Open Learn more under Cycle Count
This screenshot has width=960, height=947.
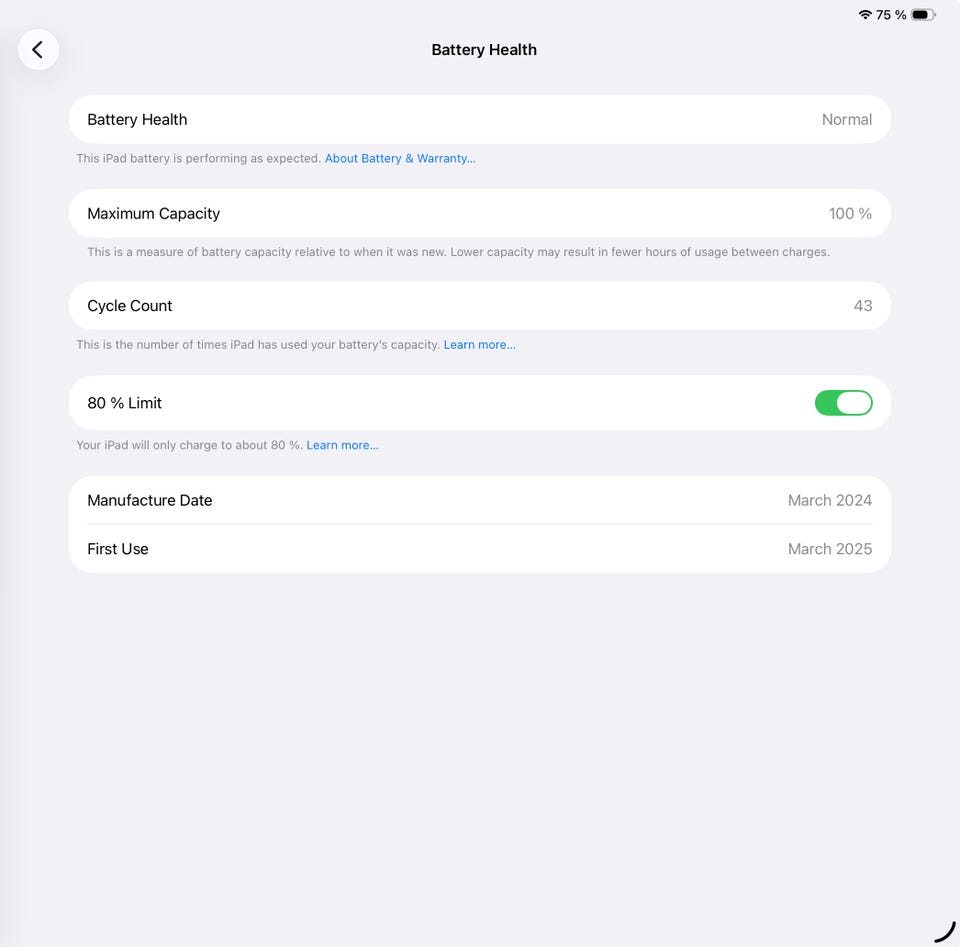coord(479,345)
